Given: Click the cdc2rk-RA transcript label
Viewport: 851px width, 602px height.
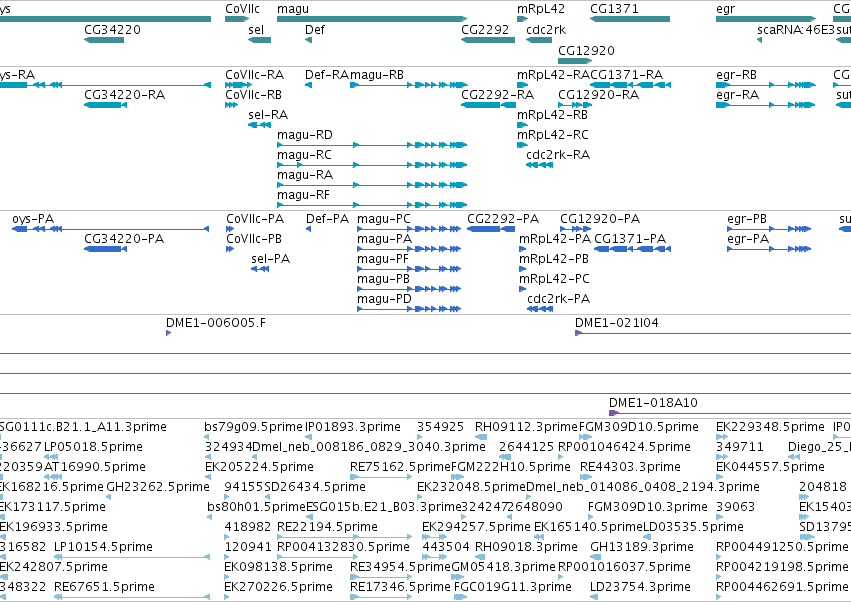Looking at the screenshot, I should 558,155.
